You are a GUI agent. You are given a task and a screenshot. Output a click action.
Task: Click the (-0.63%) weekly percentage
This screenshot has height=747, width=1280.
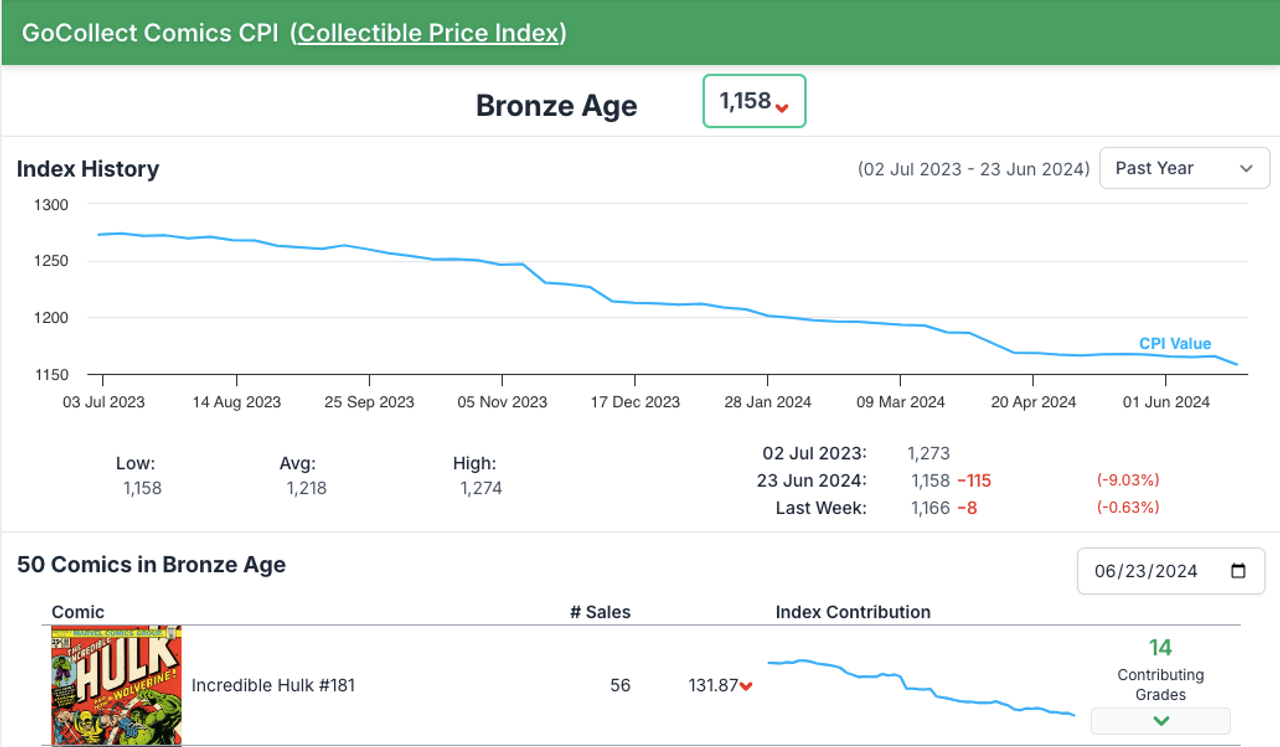[x=1128, y=508]
